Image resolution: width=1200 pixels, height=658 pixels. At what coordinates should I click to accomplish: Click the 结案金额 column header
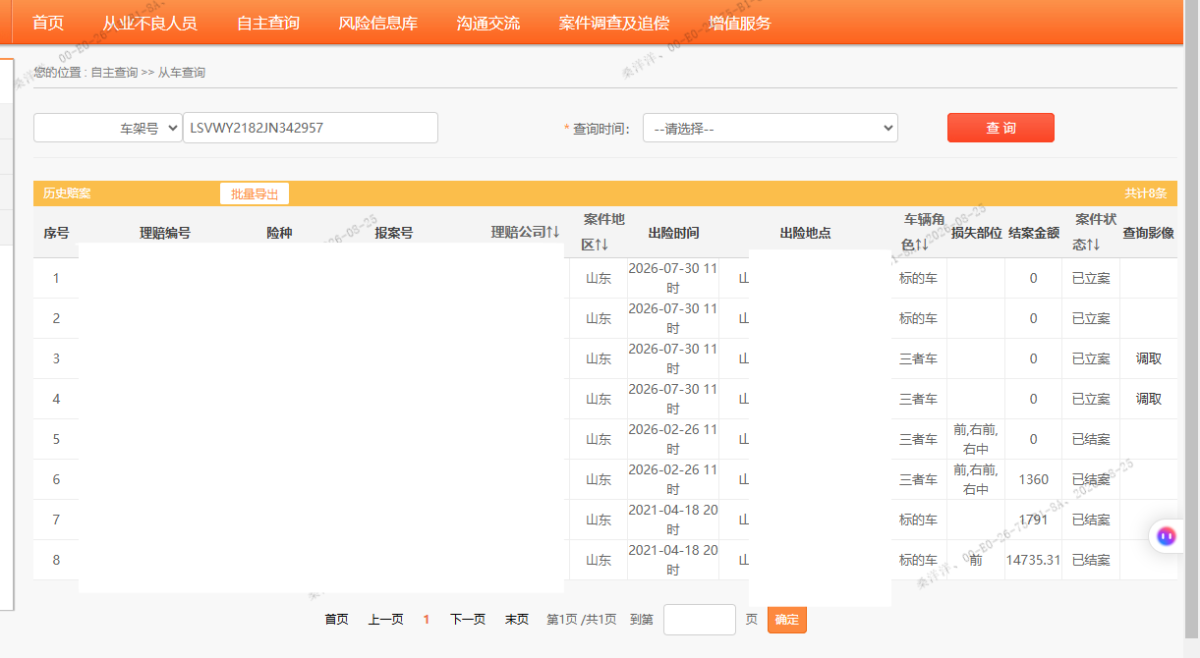click(1034, 233)
